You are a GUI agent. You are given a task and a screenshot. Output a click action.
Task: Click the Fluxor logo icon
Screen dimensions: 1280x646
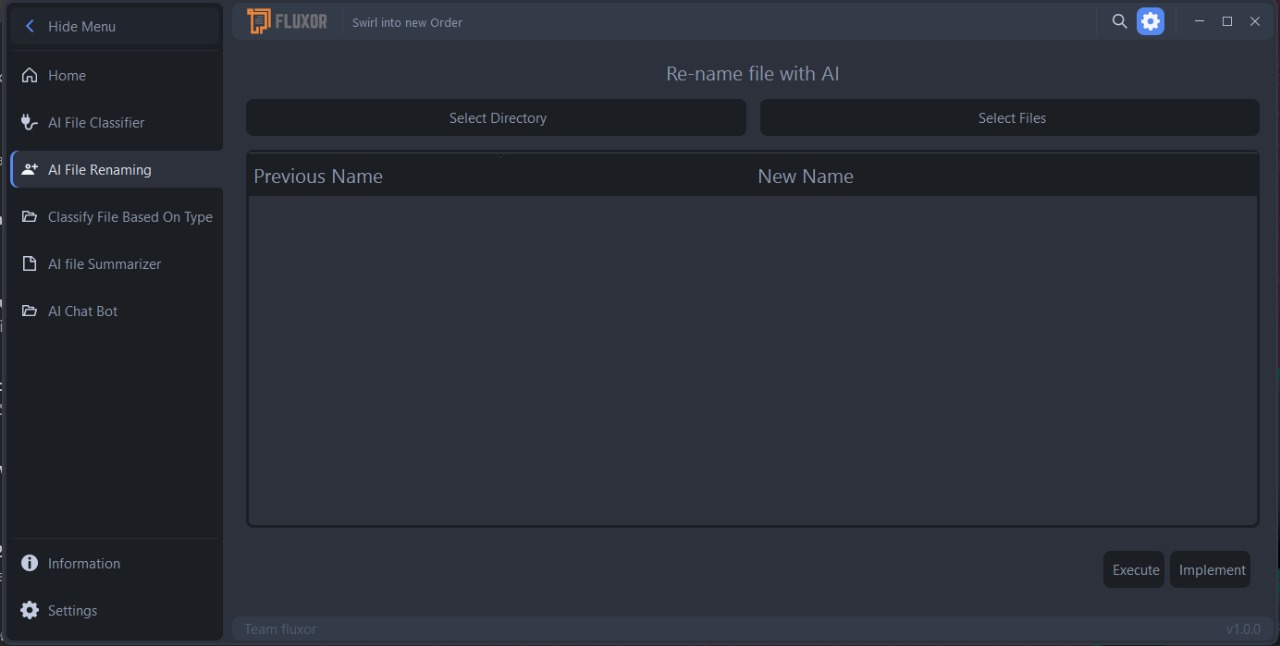click(258, 21)
